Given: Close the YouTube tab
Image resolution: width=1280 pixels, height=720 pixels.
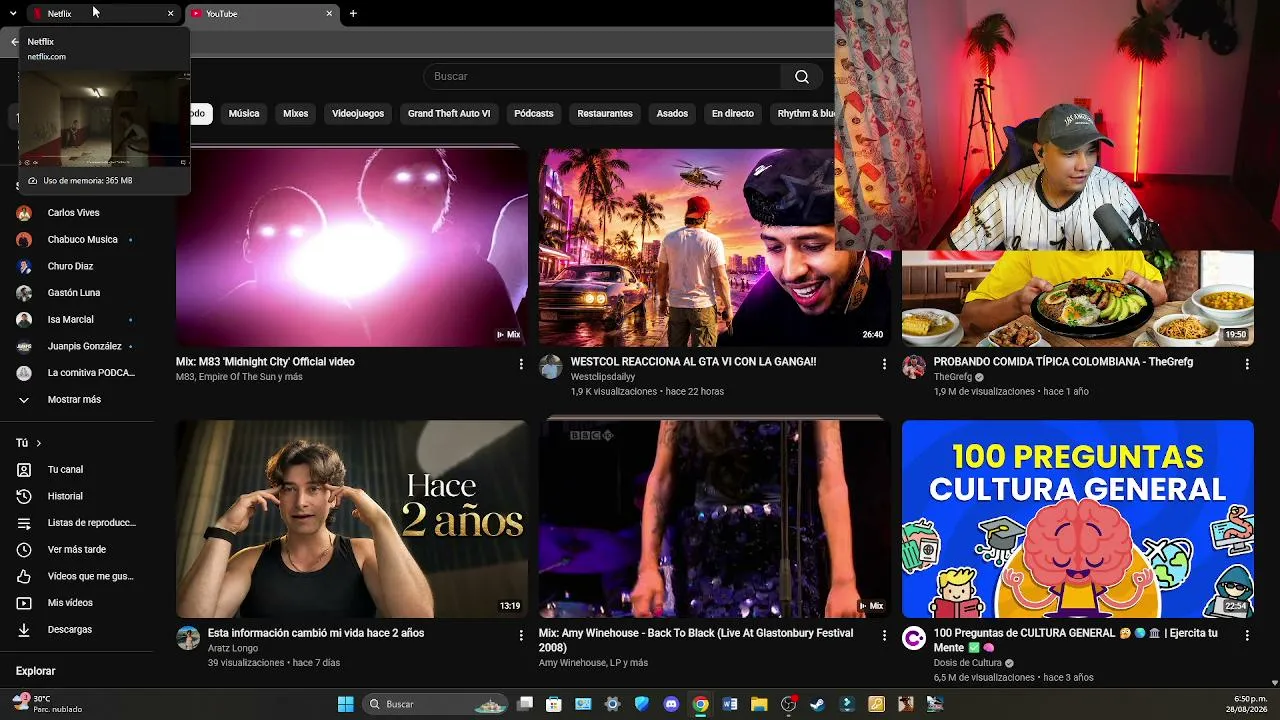Looking at the screenshot, I should pos(329,14).
